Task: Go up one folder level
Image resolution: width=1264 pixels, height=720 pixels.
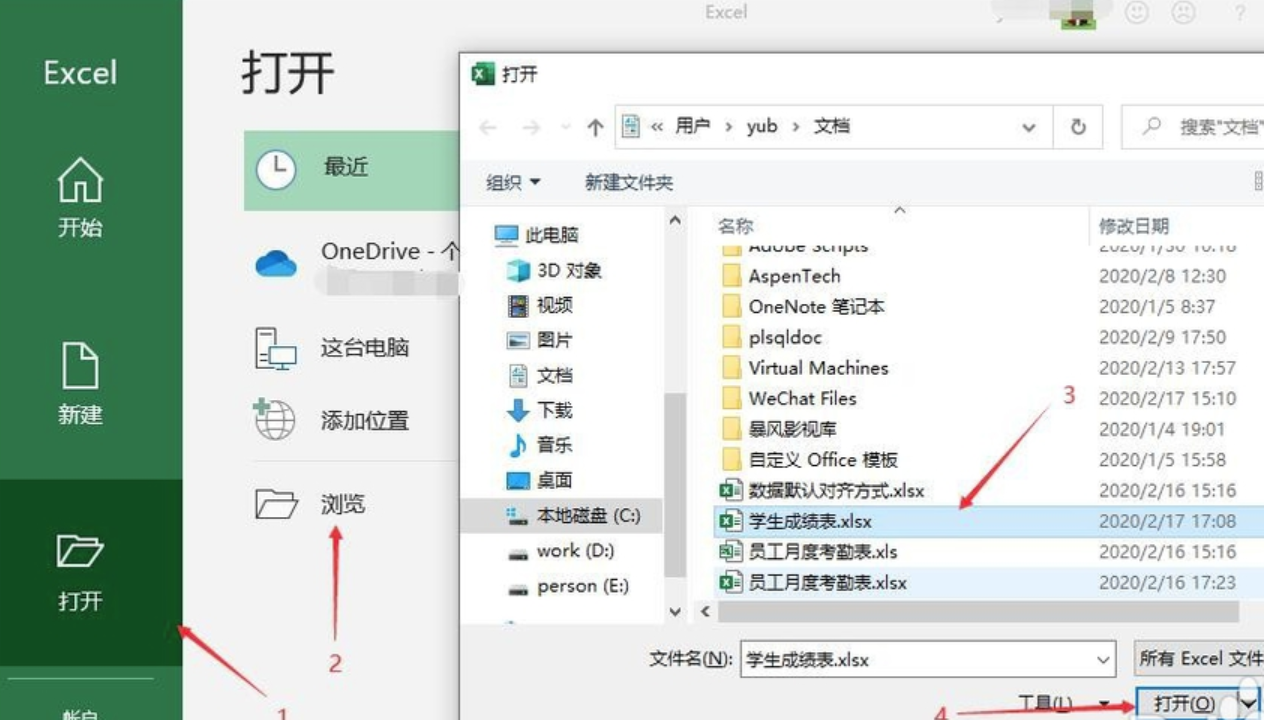Action: (x=596, y=128)
